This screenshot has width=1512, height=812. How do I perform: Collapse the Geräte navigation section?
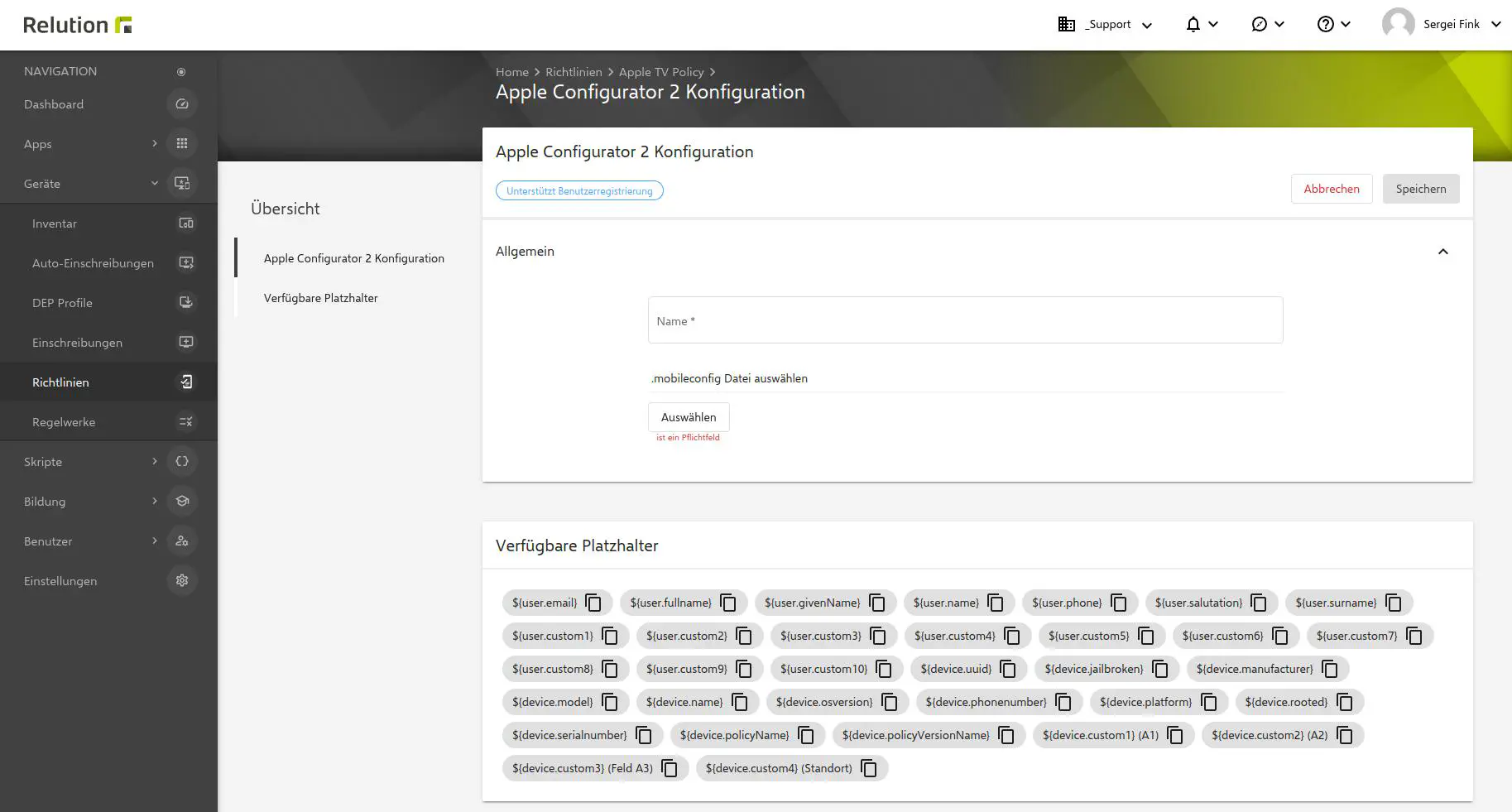point(155,184)
